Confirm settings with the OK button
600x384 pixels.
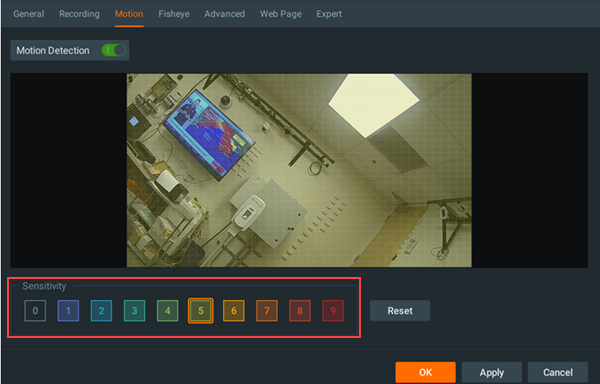click(x=426, y=372)
